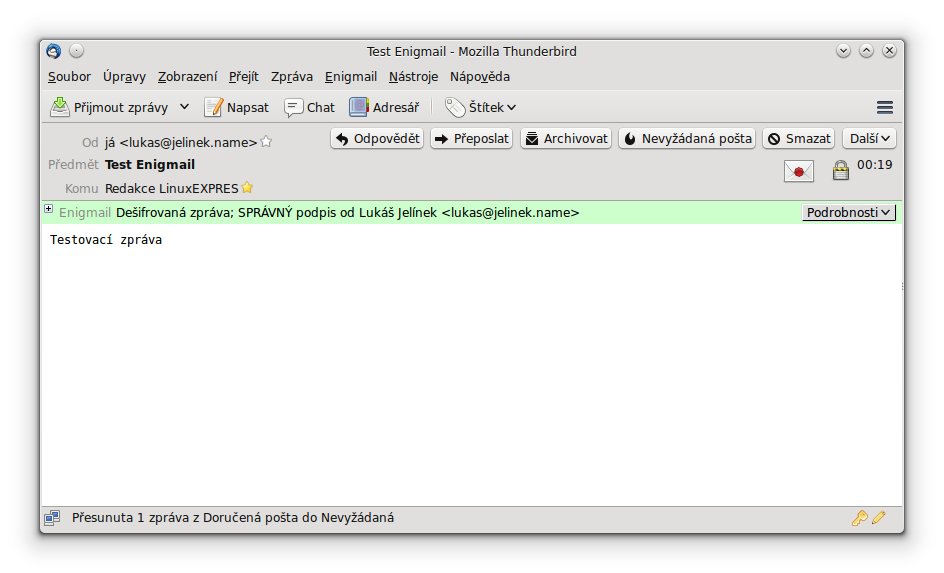Close the Thunderbird window

point(889,51)
